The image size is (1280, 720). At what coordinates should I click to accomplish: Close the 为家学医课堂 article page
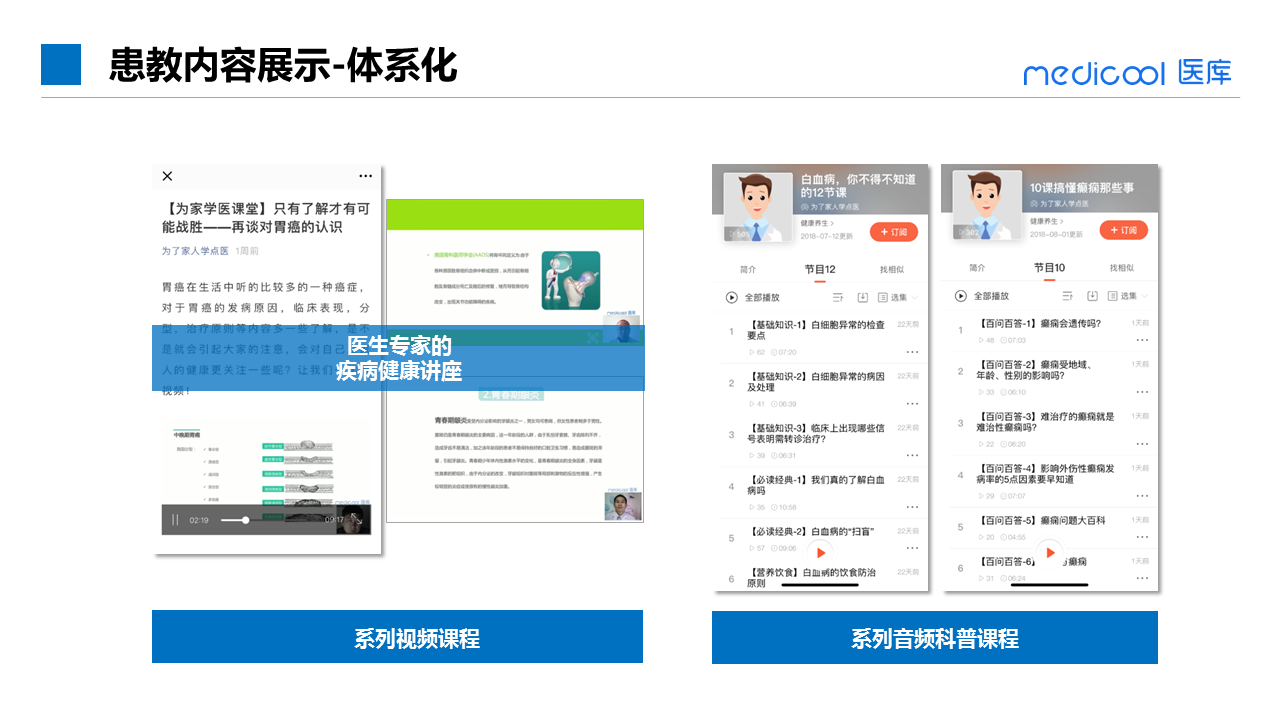(x=167, y=176)
